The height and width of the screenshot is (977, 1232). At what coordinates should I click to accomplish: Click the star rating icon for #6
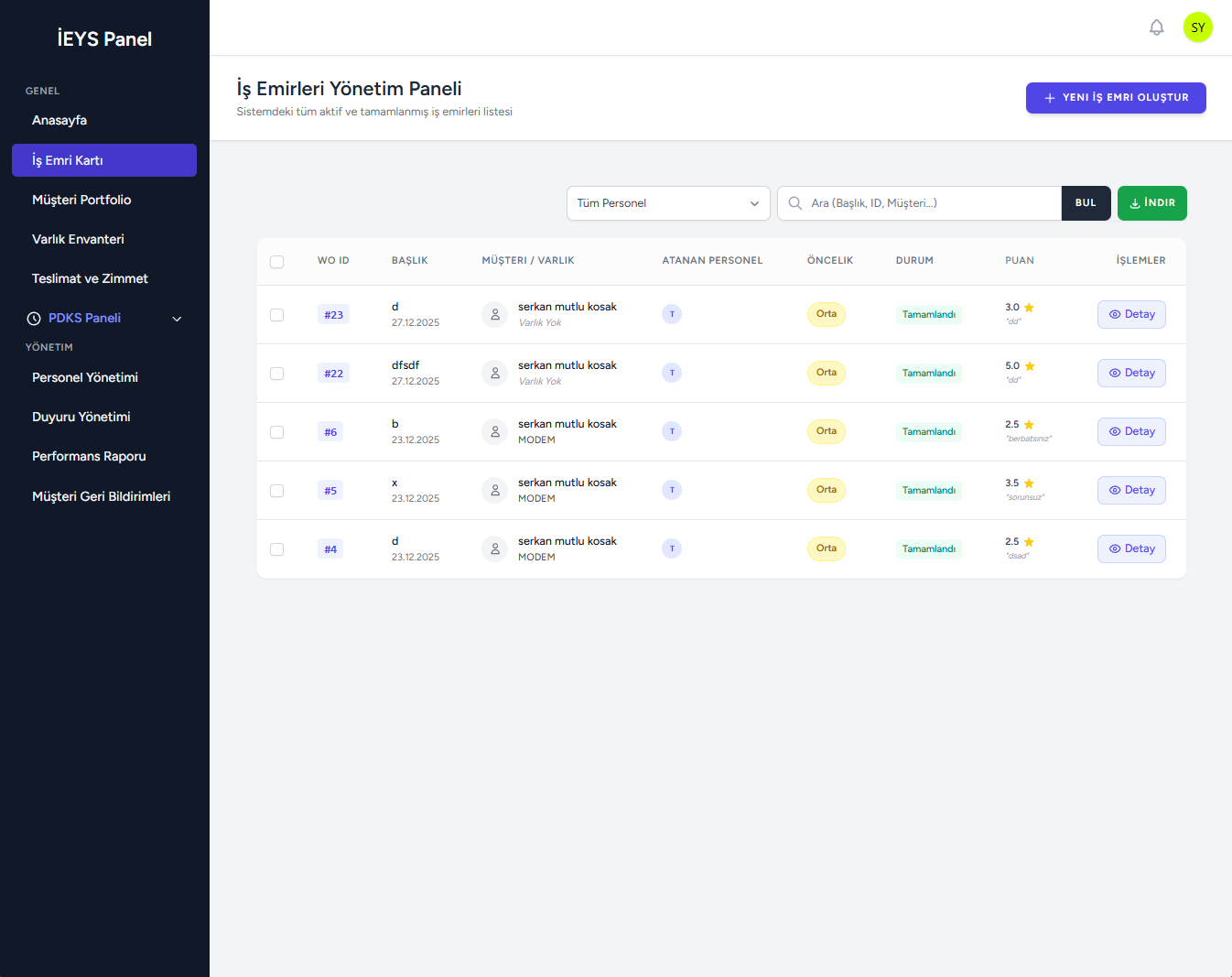pyautogui.click(x=1029, y=425)
